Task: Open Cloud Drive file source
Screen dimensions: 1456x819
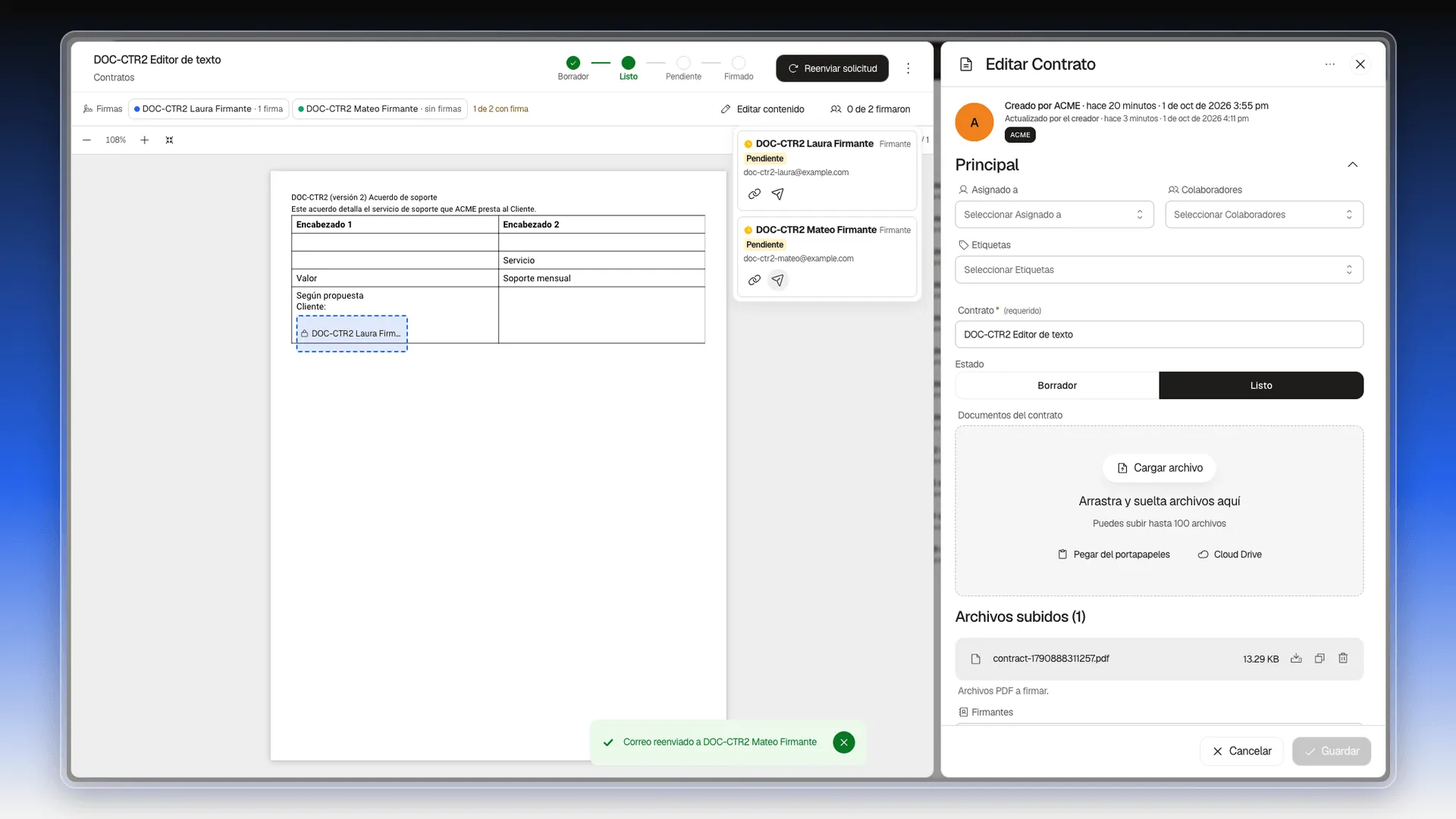Action: 1229,554
